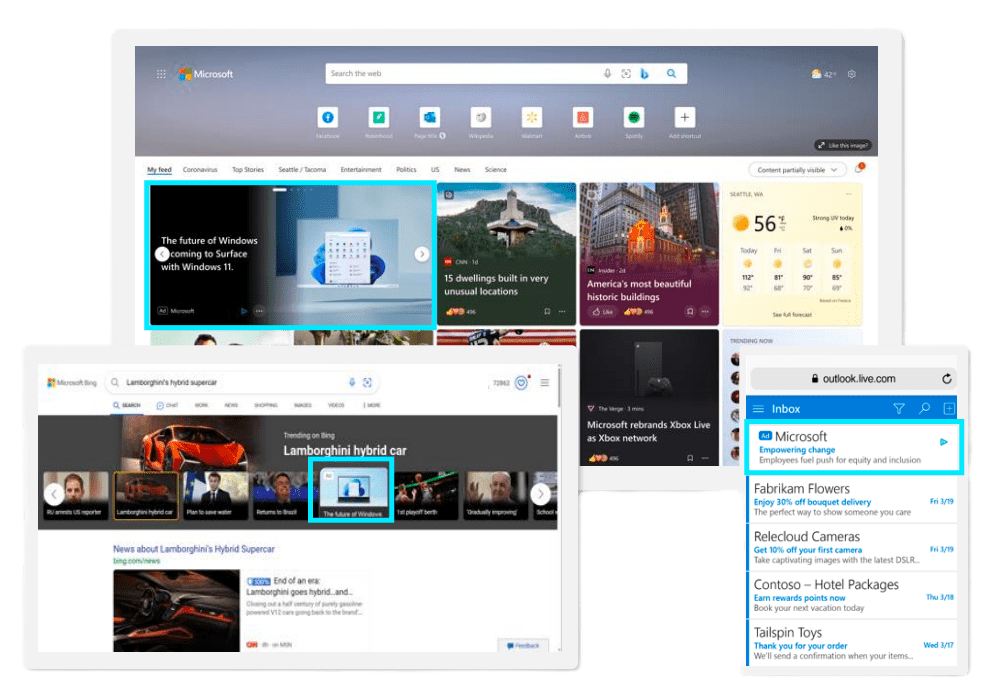Image resolution: width=986 pixels, height=696 pixels.
Task: Click the Add shortcut plus tile
Action: coord(685,118)
